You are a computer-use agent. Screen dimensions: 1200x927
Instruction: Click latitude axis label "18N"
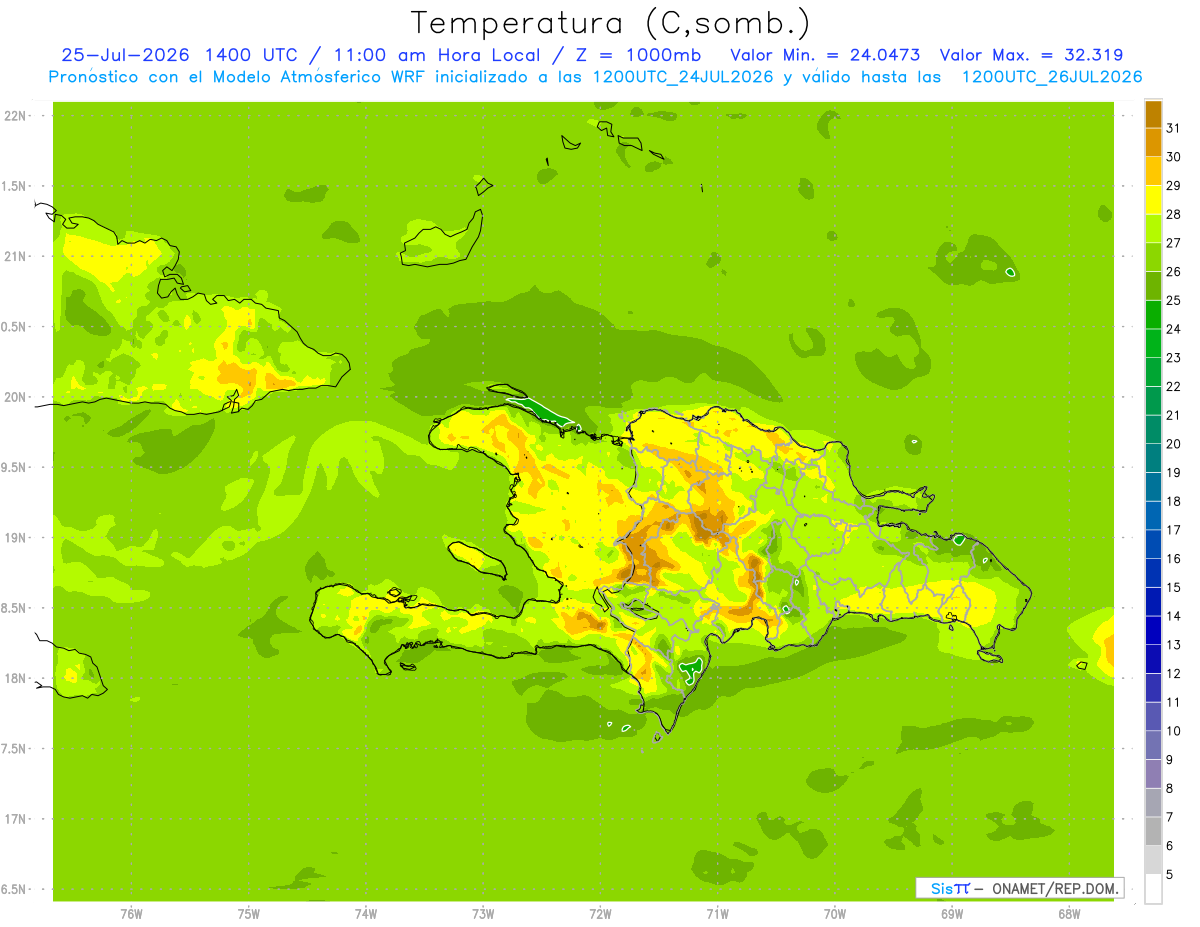click(x=16, y=679)
